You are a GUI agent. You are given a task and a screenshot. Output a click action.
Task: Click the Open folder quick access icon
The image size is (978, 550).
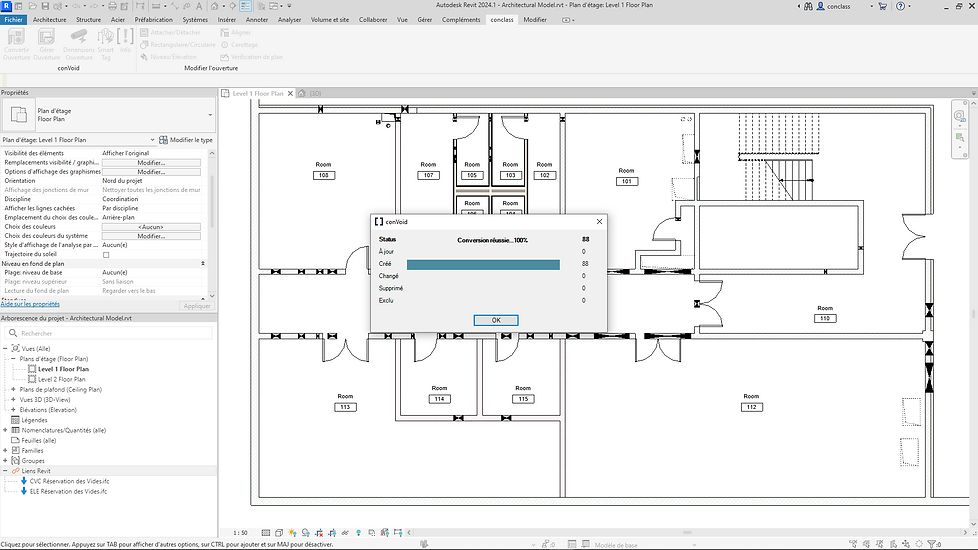tap(32, 6)
